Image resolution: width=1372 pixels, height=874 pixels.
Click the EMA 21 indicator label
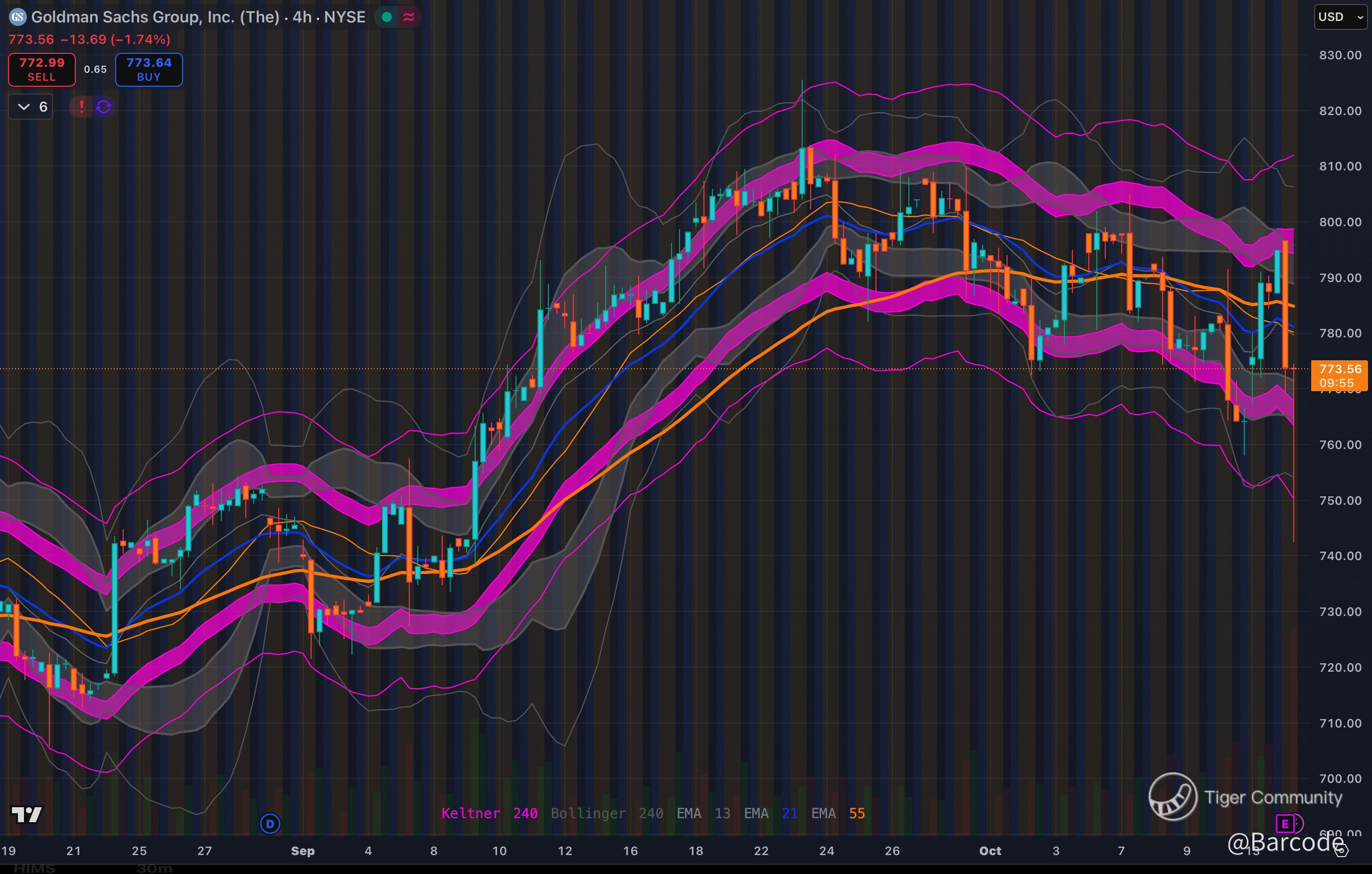(x=770, y=813)
